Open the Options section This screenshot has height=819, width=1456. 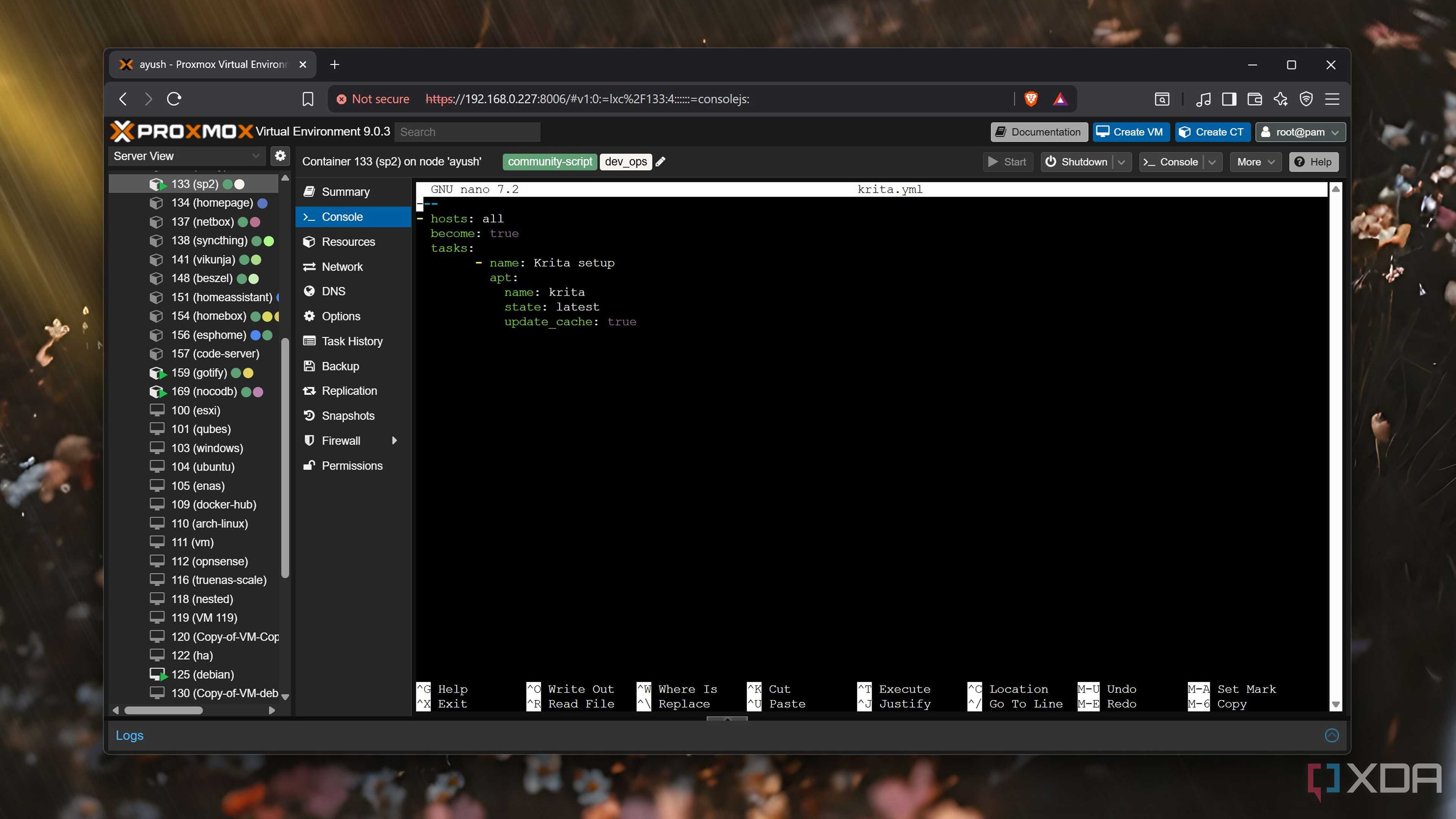pos(353,316)
